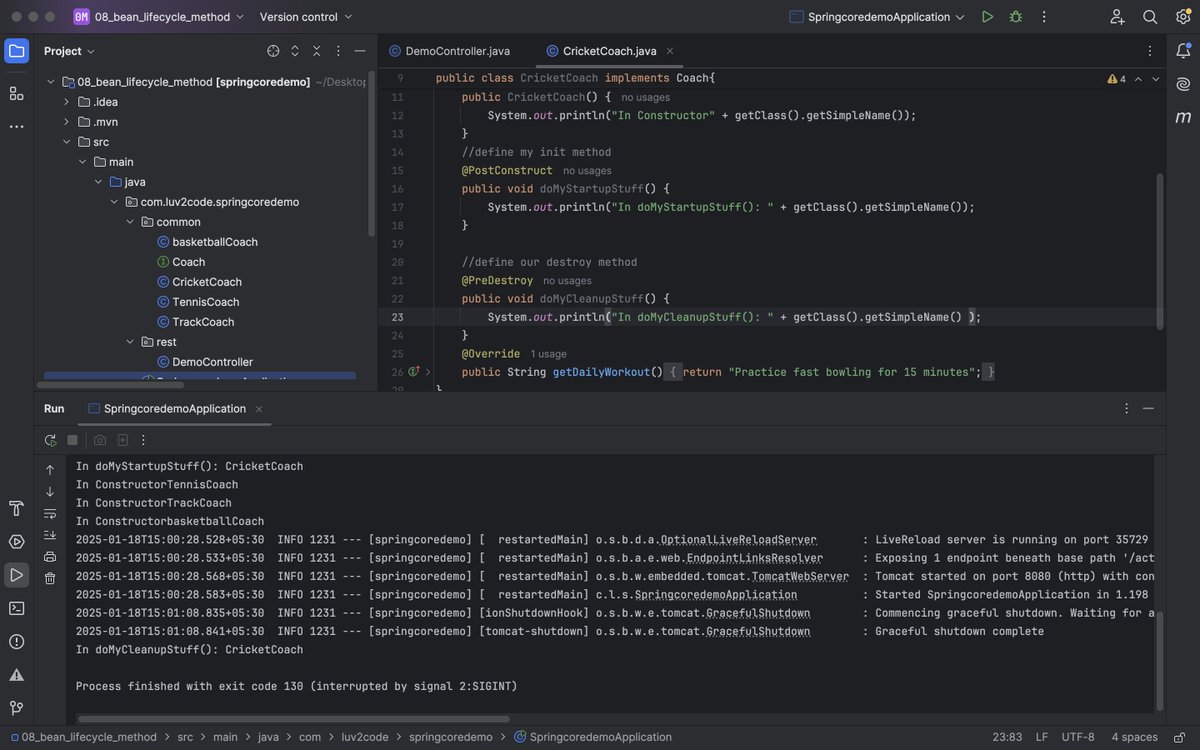The width and height of the screenshot is (1200, 750).
Task: Click Select Opened File crosshair icon
Action: [273, 51]
